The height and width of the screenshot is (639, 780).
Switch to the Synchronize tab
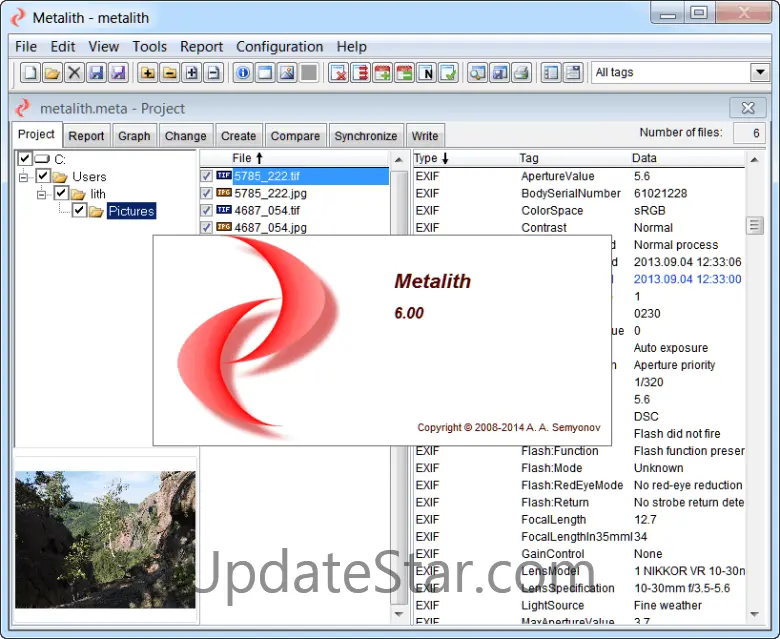[x=365, y=137]
